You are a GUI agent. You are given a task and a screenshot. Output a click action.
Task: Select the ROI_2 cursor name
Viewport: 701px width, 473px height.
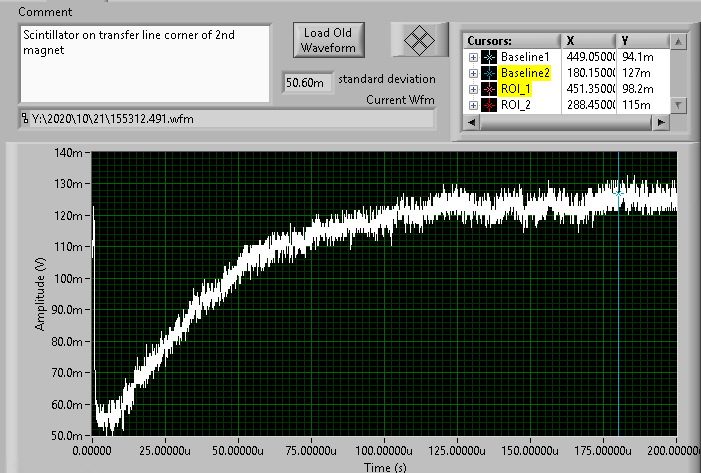click(x=517, y=105)
